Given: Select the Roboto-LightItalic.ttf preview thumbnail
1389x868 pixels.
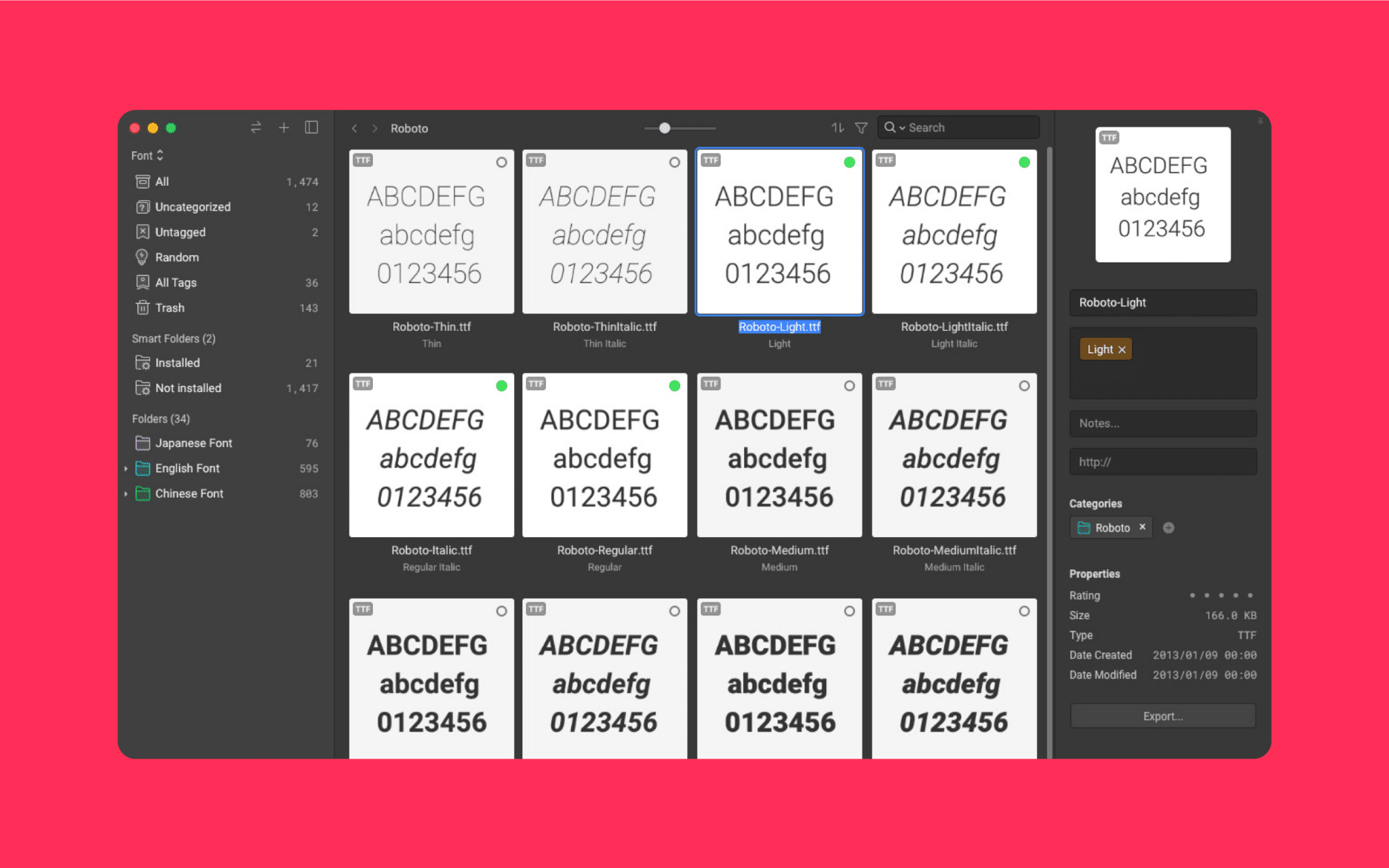Looking at the screenshot, I should pyautogui.click(x=954, y=232).
